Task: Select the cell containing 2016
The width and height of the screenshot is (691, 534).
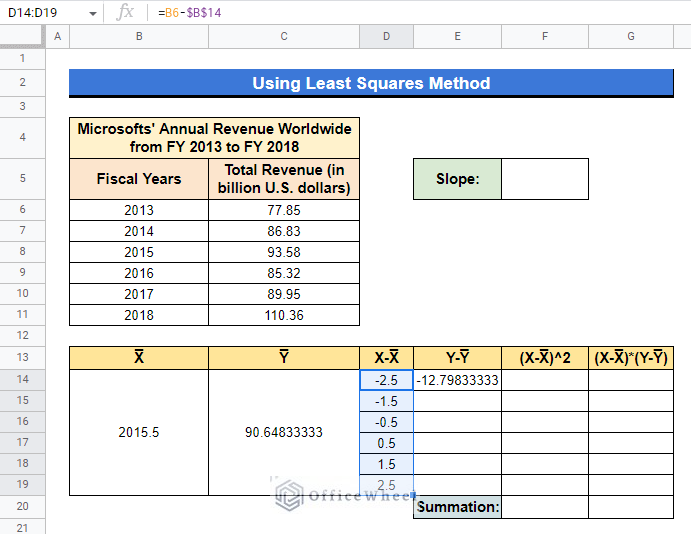Action: click(x=139, y=273)
